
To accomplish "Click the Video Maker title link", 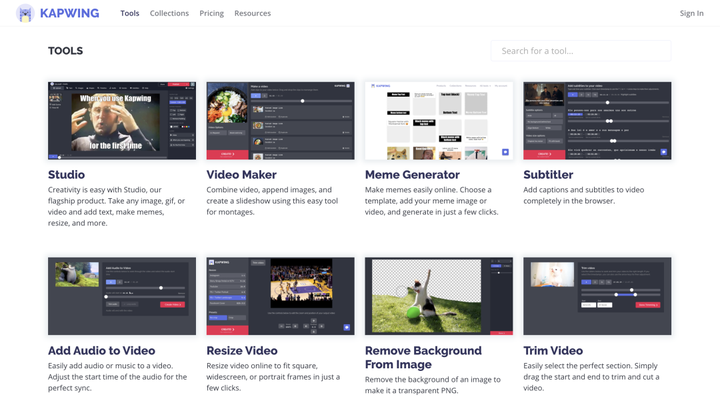I will 241,174.
